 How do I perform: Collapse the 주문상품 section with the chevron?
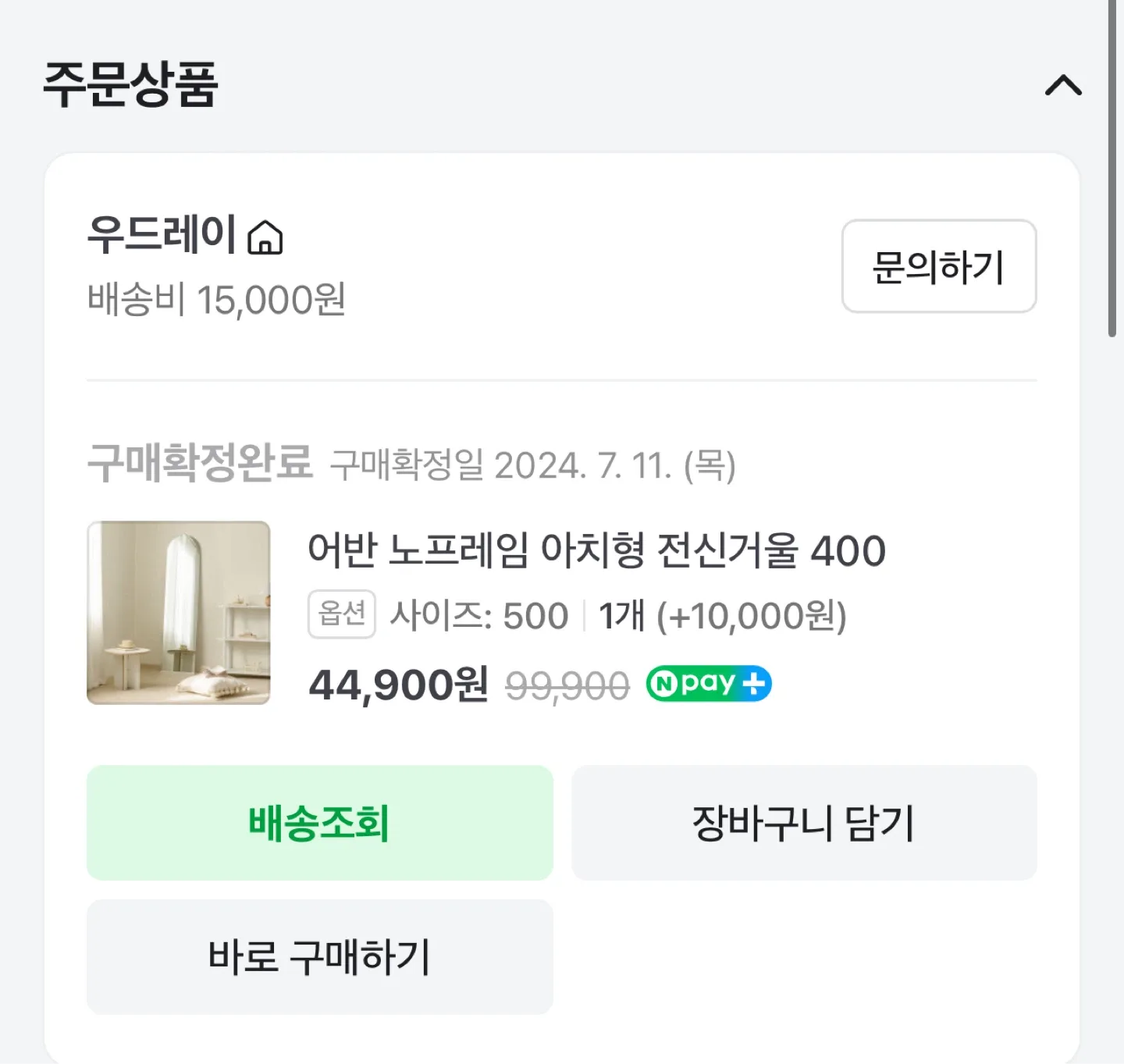point(1063,85)
